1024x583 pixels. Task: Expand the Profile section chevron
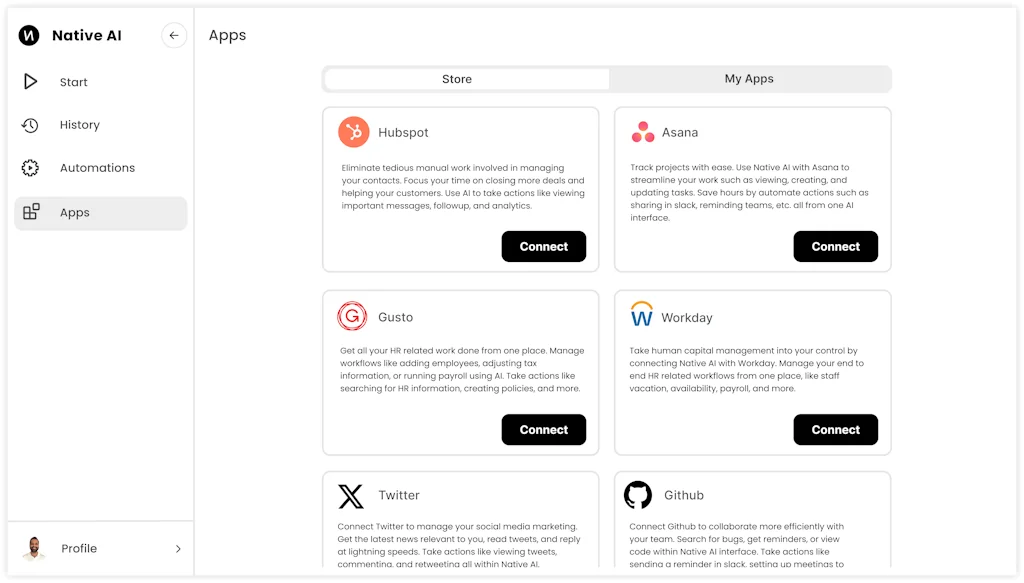click(x=178, y=548)
